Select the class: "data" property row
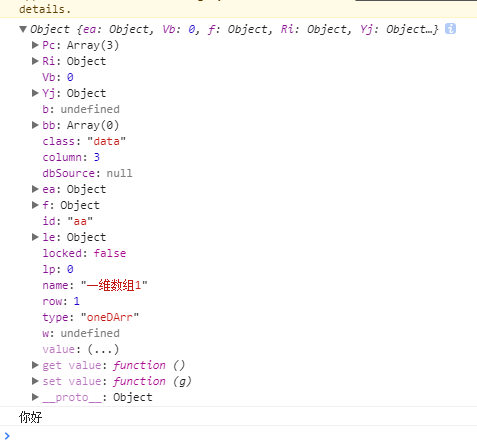Viewport: 477px width, 447px height. pyautogui.click(x=84, y=141)
